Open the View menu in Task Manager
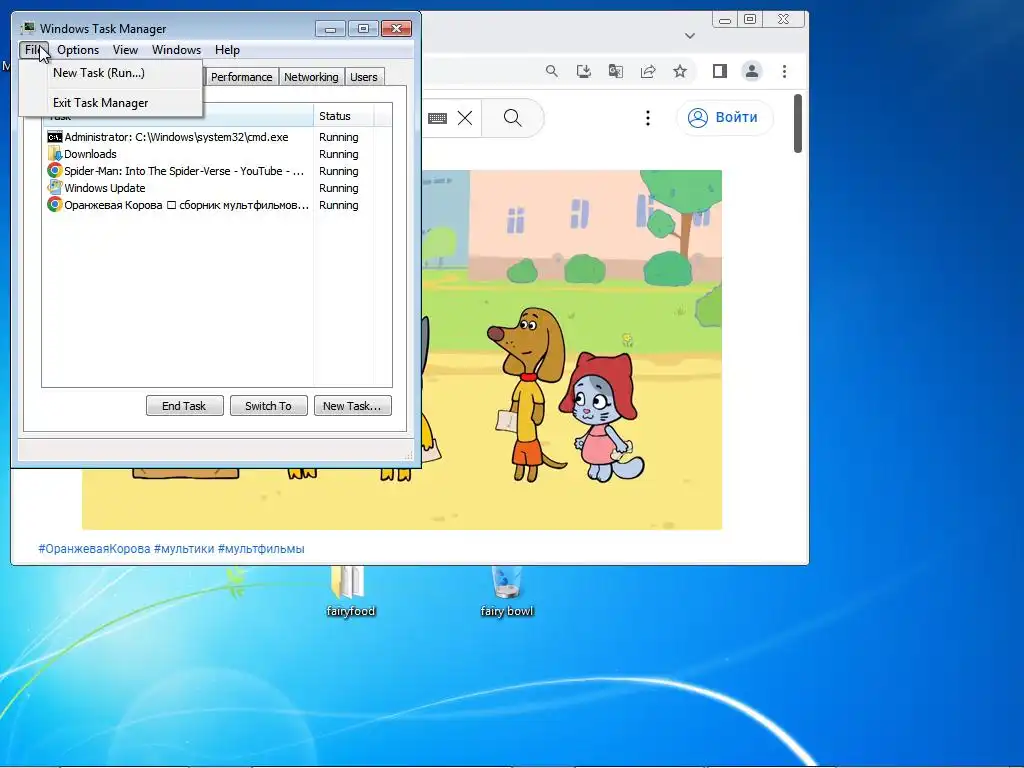The width and height of the screenshot is (1024, 768). (125, 50)
